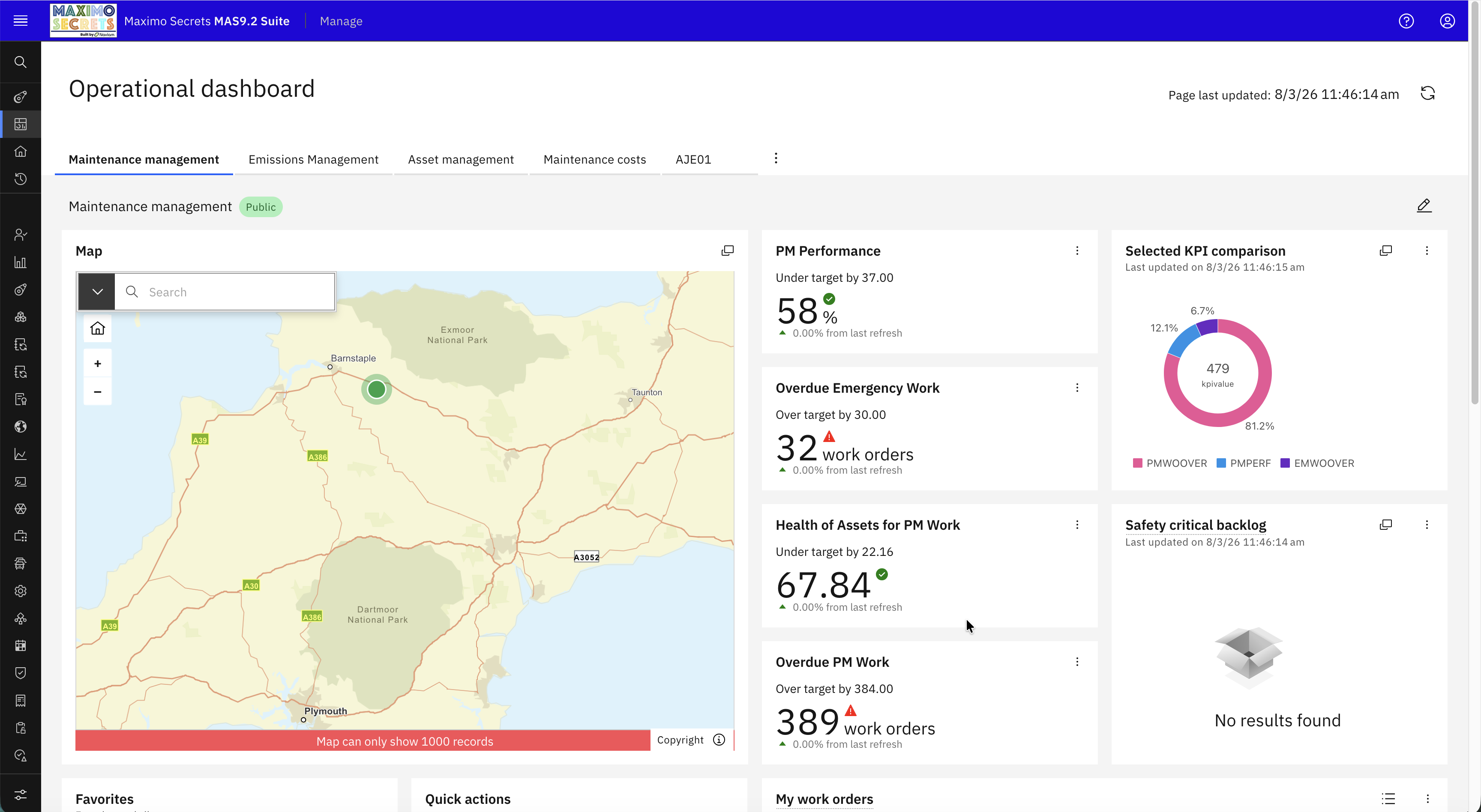The image size is (1481, 812).
Task: Open the Safety critical backlog link
Action: click(1195, 525)
